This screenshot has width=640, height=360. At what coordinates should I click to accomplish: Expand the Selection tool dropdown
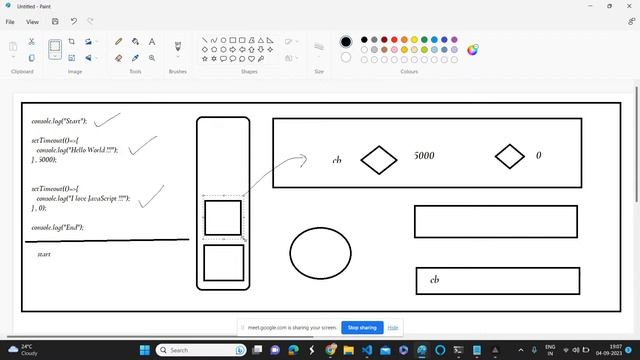pos(55,56)
